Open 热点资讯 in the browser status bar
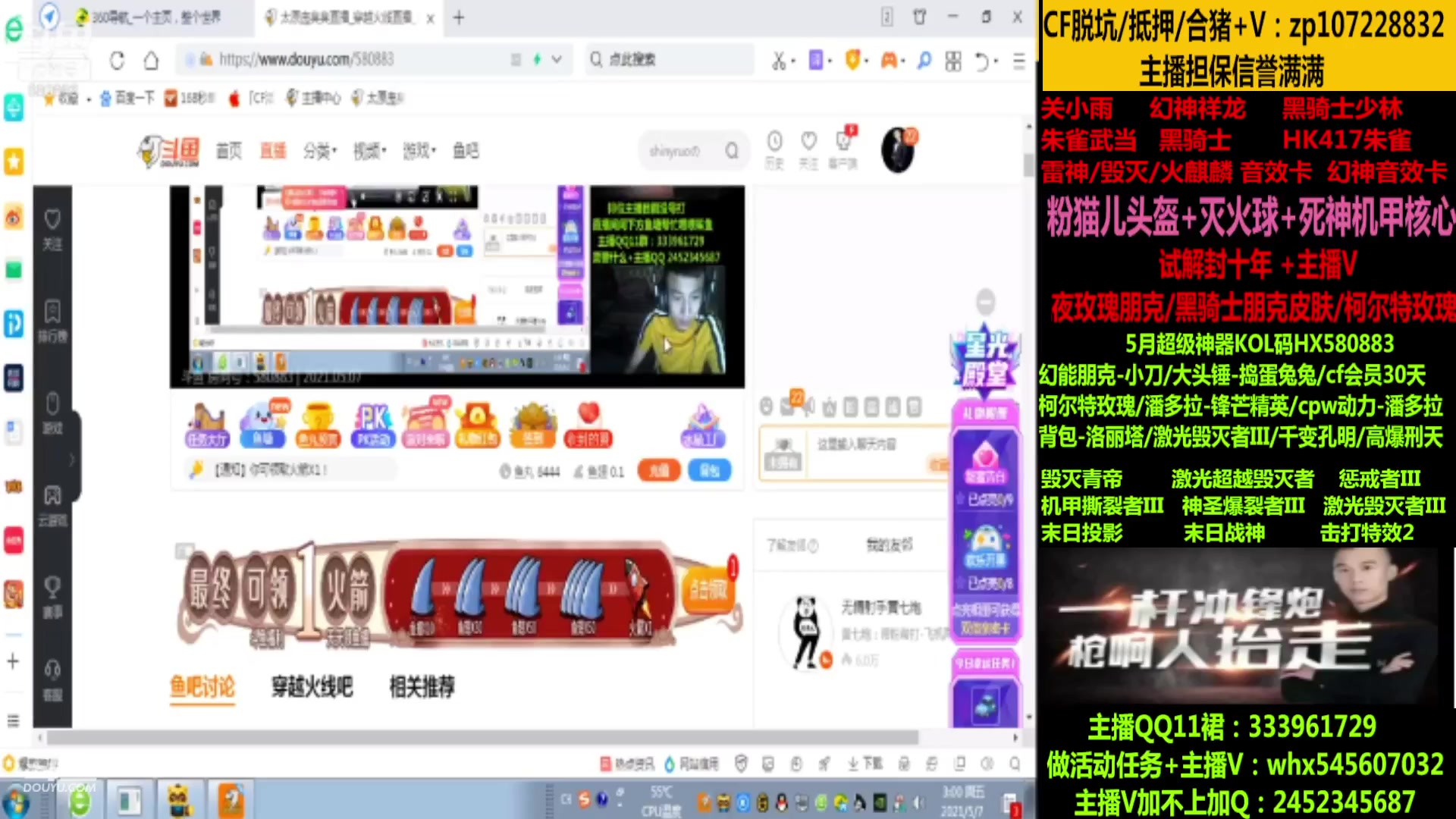The width and height of the screenshot is (1456, 819). coord(628,764)
